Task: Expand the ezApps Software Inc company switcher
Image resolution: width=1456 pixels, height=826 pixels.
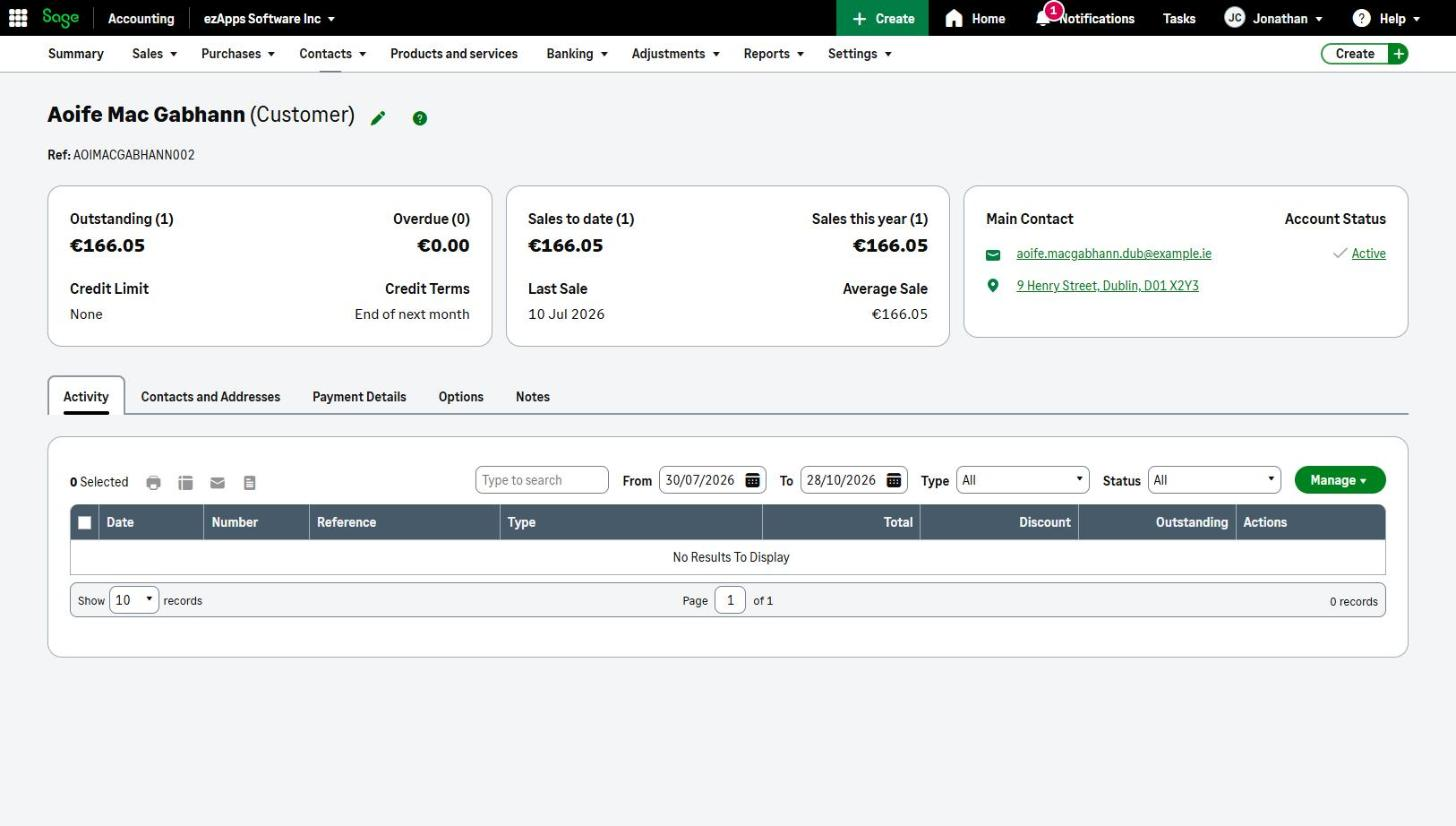Action: pos(269,18)
